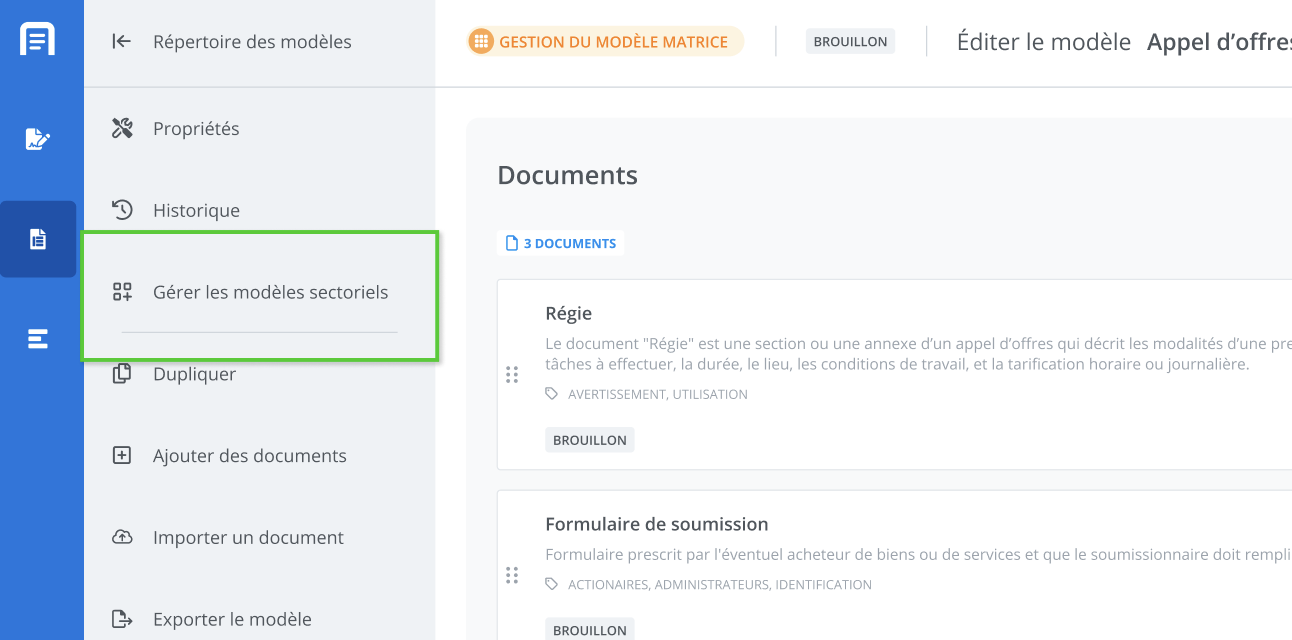The height and width of the screenshot is (640, 1292).
Task: Grab the drag handle of the Régie card
Action: coord(512,375)
